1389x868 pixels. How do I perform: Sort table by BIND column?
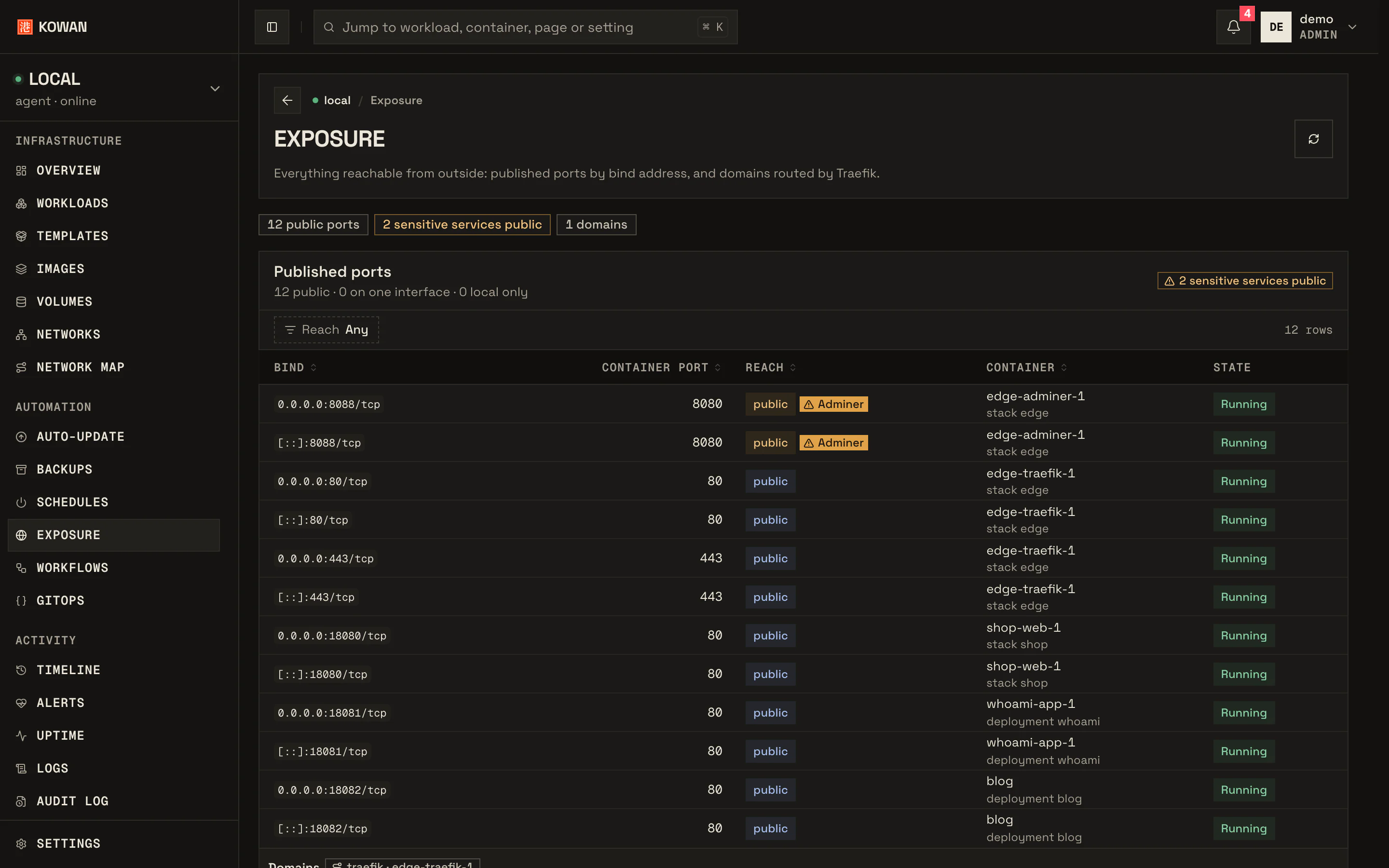click(295, 367)
